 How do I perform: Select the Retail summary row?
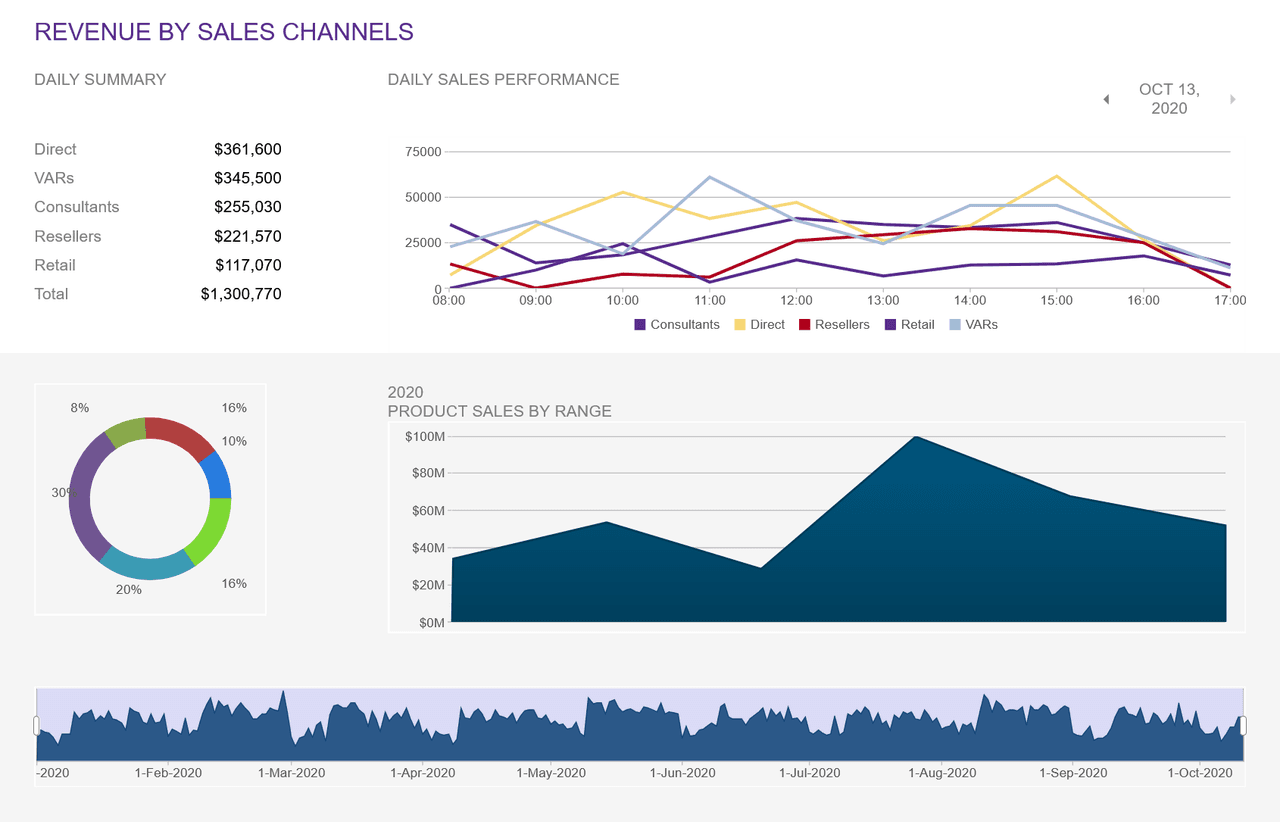(x=158, y=265)
